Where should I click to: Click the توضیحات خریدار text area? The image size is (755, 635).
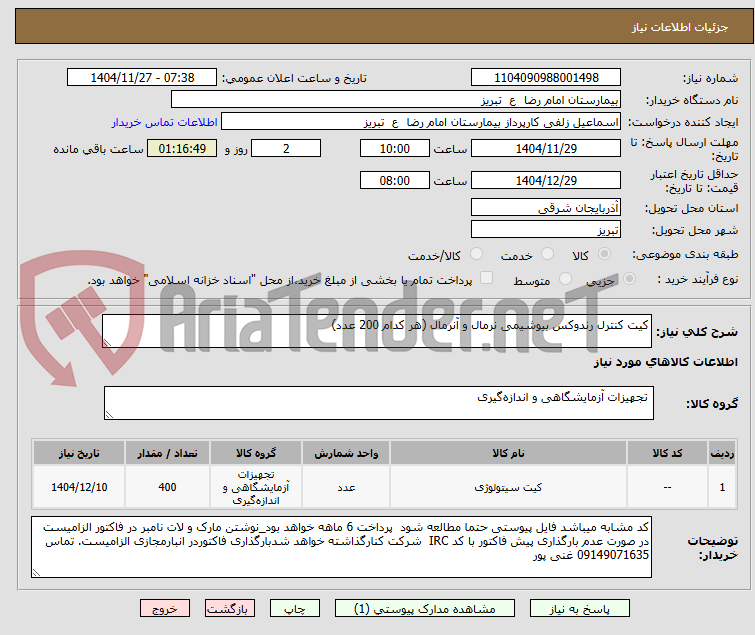click(341, 547)
